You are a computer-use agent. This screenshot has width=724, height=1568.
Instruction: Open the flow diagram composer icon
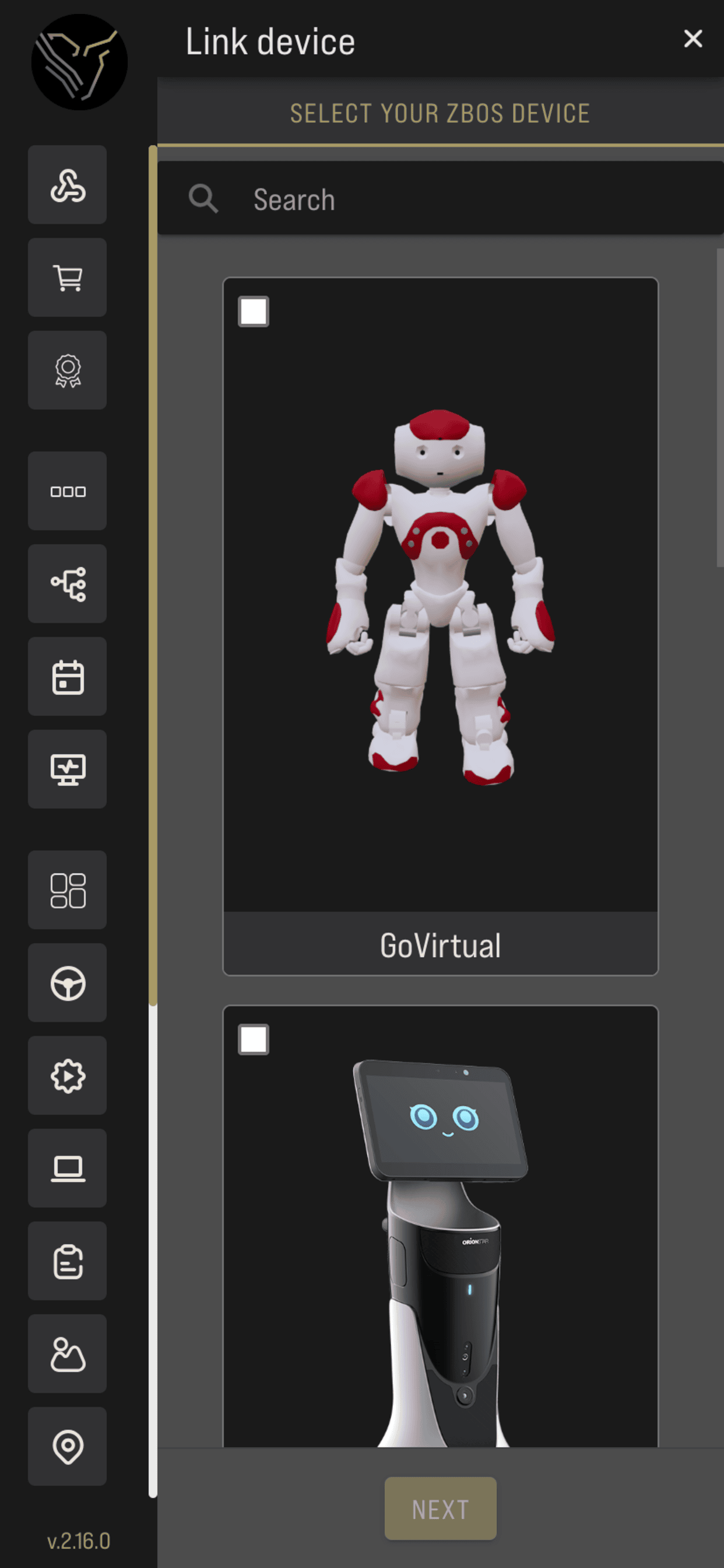68,584
